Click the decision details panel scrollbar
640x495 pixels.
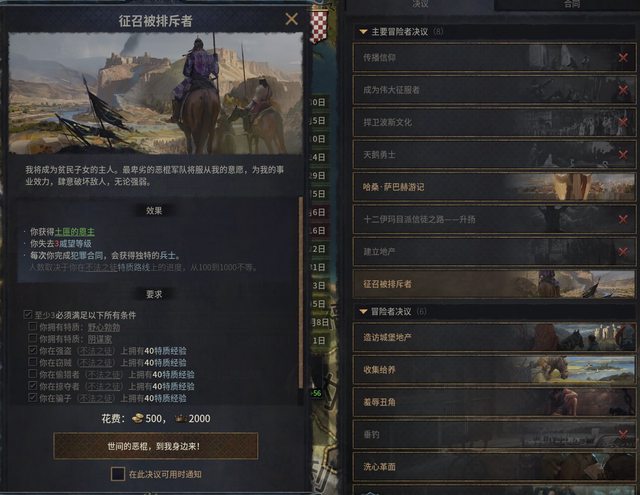pos(301,292)
